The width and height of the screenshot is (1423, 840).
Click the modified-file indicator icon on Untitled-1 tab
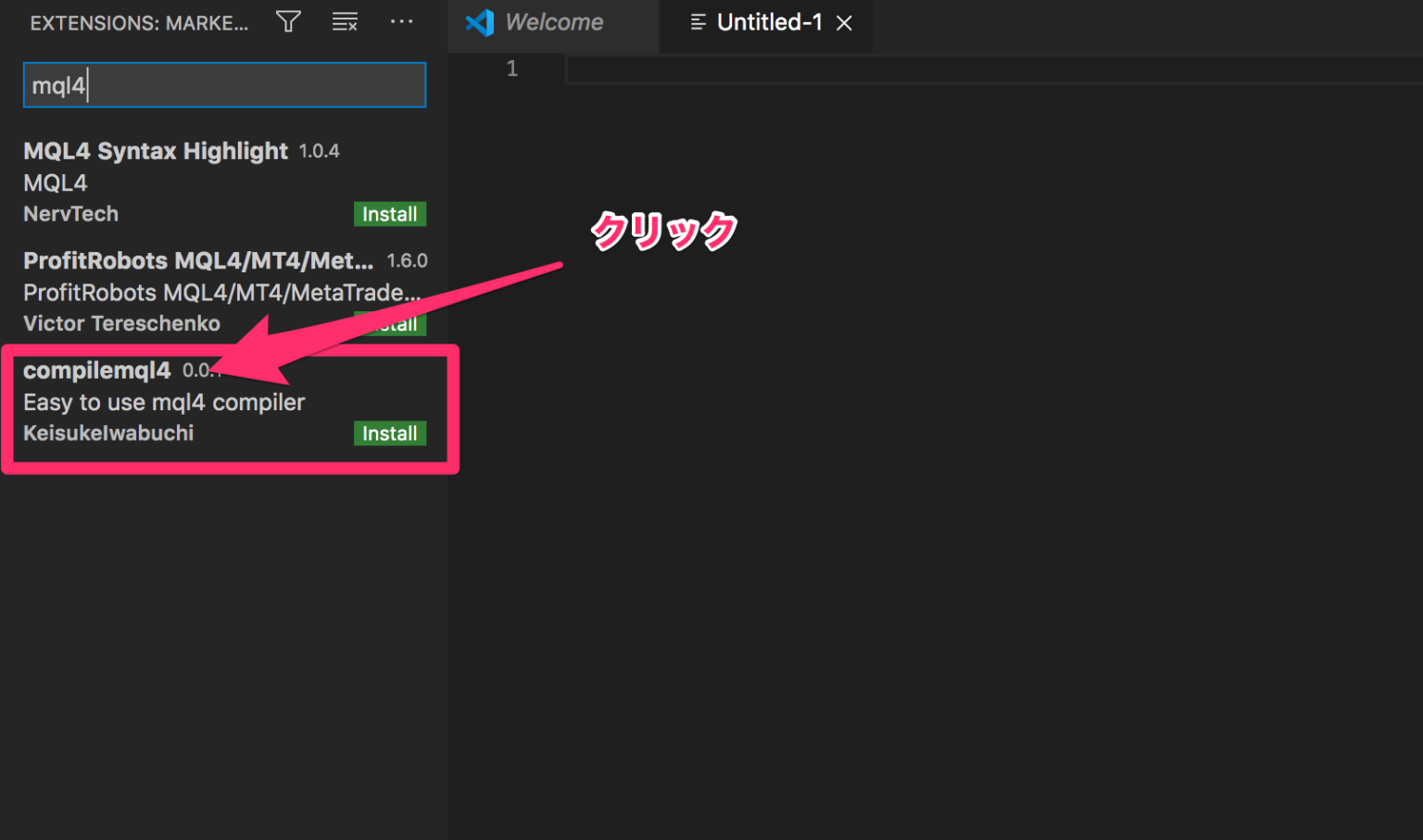[x=698, y=22]
